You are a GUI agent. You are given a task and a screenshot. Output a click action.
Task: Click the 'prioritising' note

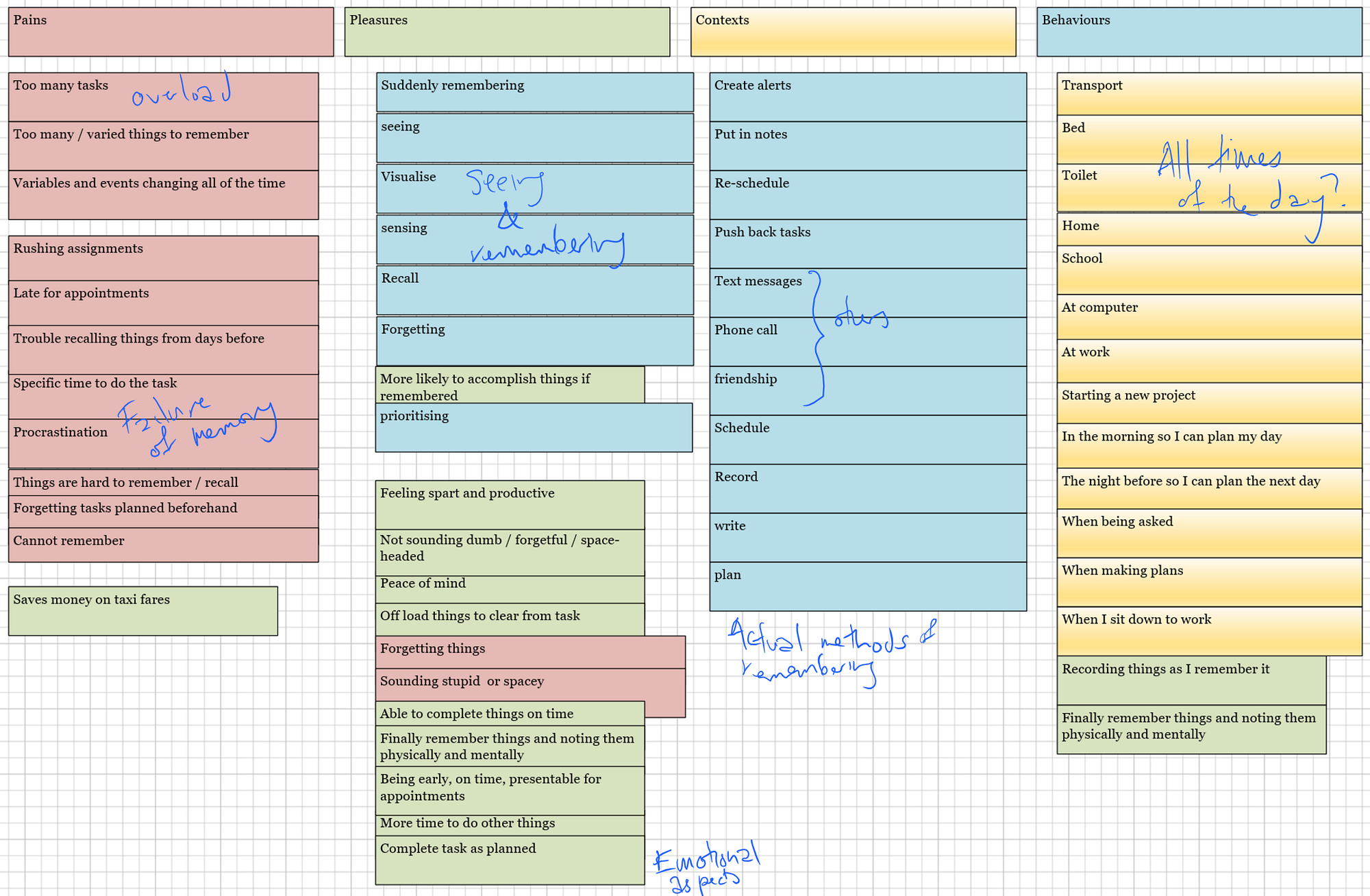click(534, 427)
